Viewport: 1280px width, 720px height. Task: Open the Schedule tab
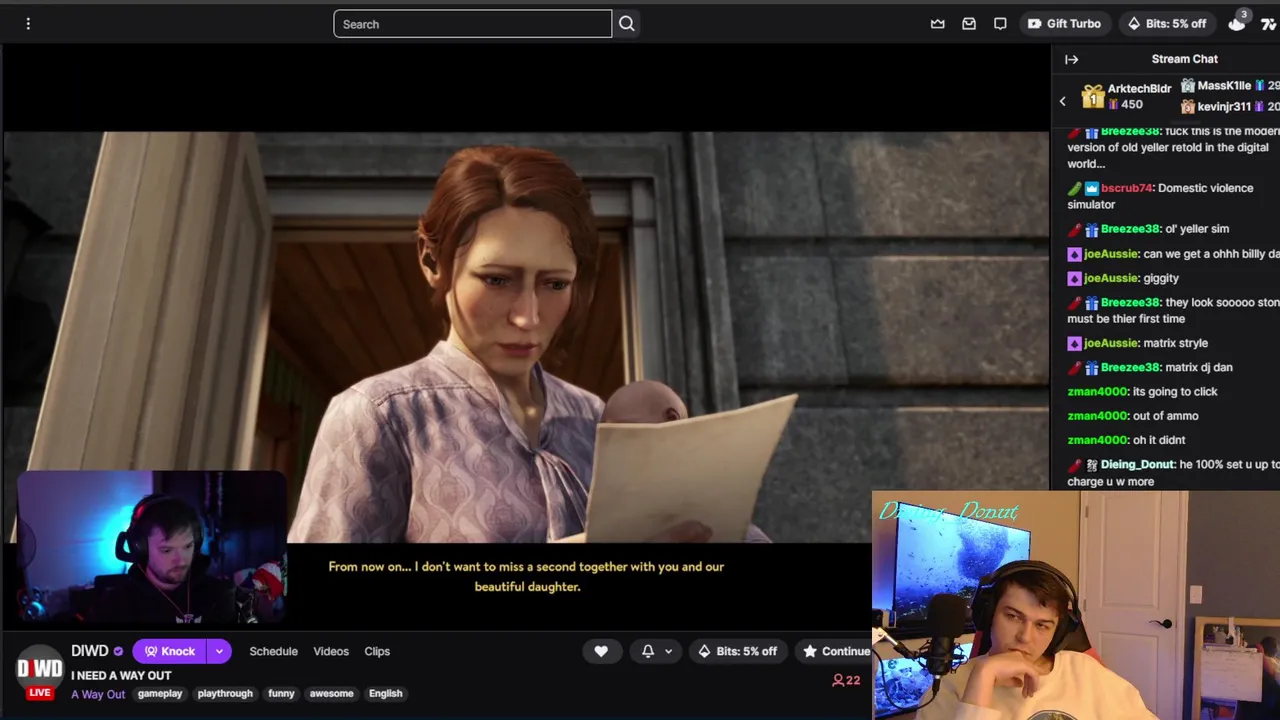[273, 651]
